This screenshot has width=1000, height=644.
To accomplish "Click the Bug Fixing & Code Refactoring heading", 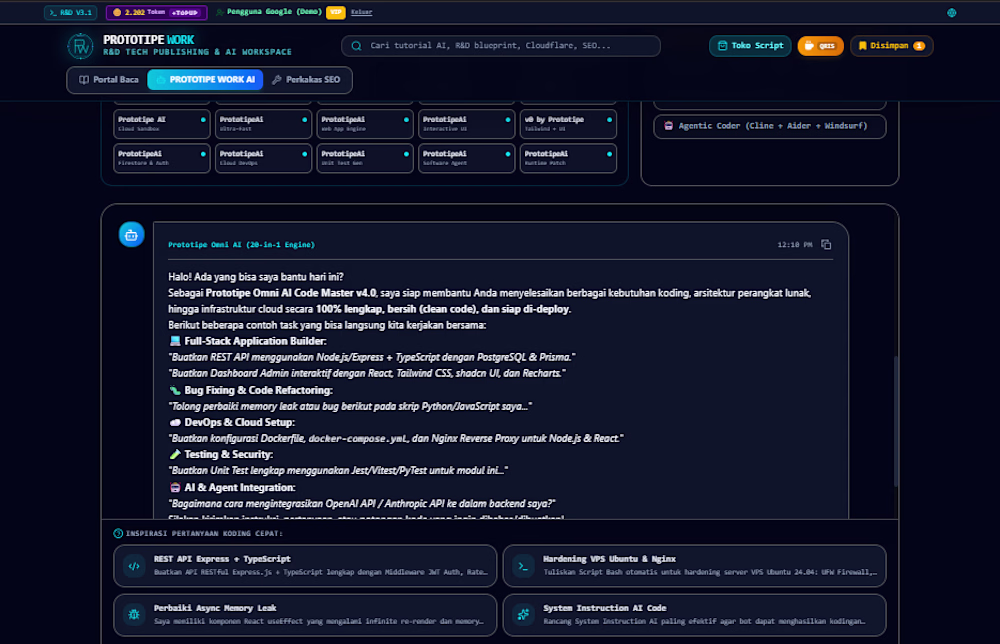I will (258, 390).
